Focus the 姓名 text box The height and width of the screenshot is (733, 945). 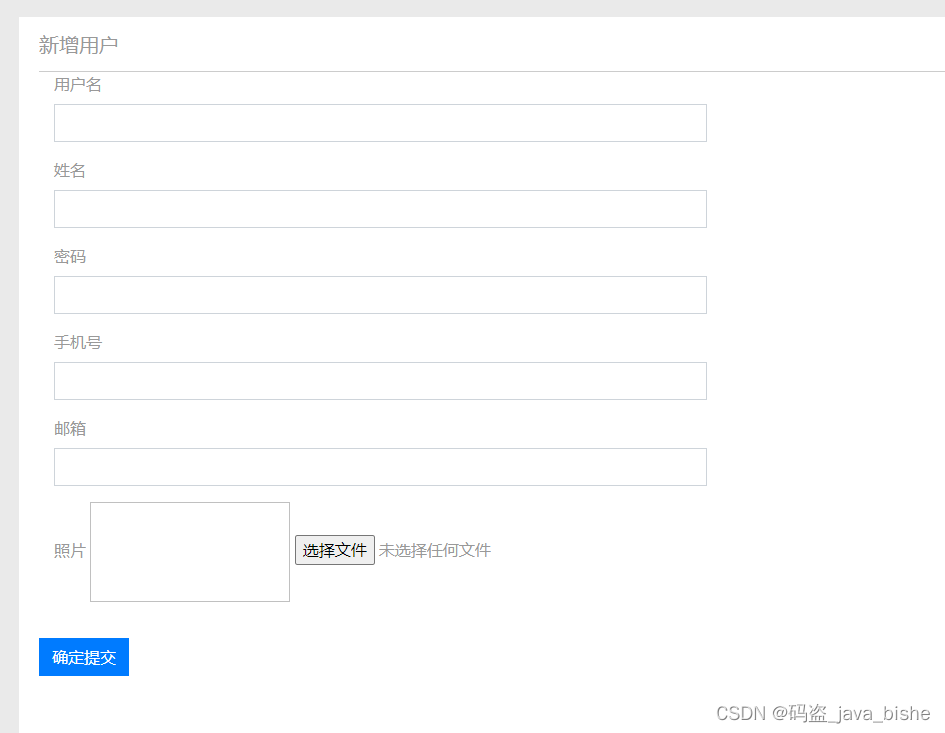[x=380, y=209]
